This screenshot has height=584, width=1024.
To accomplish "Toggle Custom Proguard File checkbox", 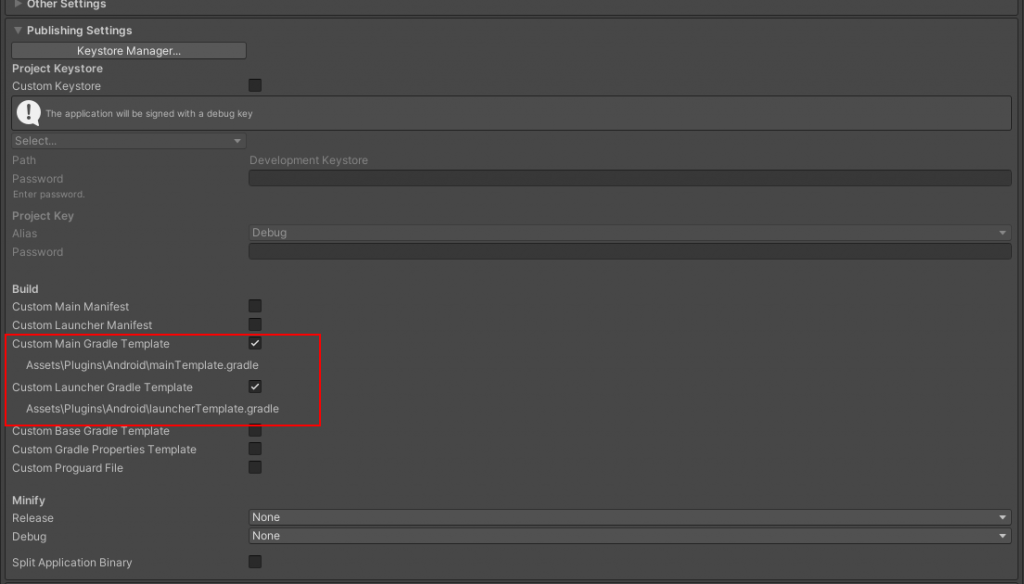I will 255,467.
